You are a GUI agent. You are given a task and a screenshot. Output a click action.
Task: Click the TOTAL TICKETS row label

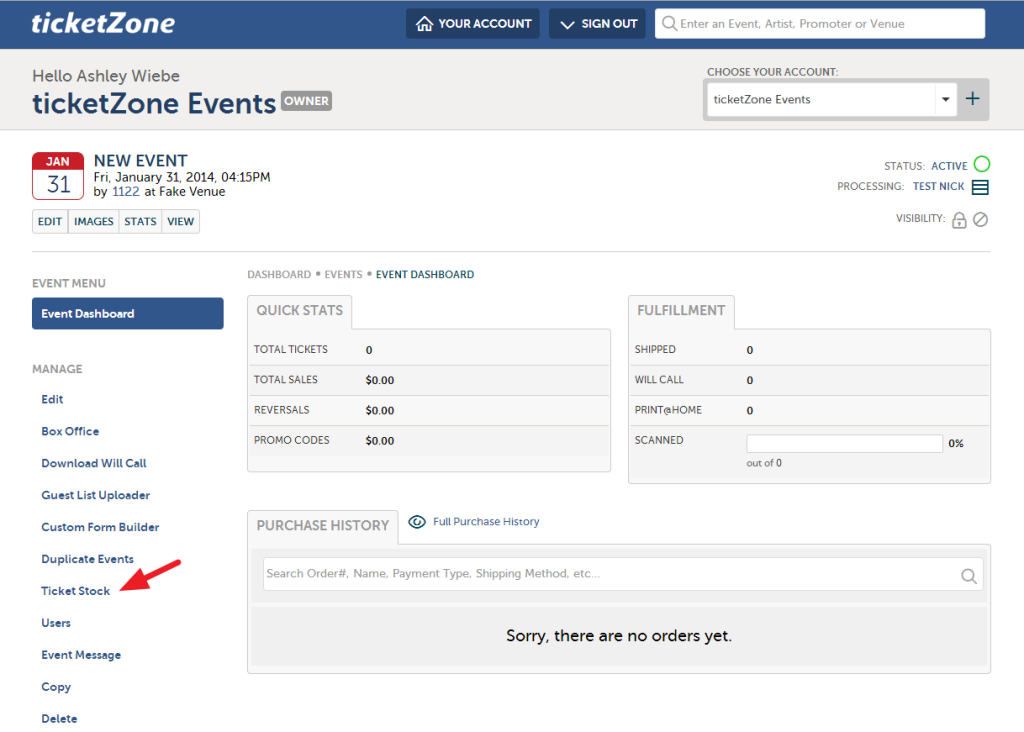(291, 349)
